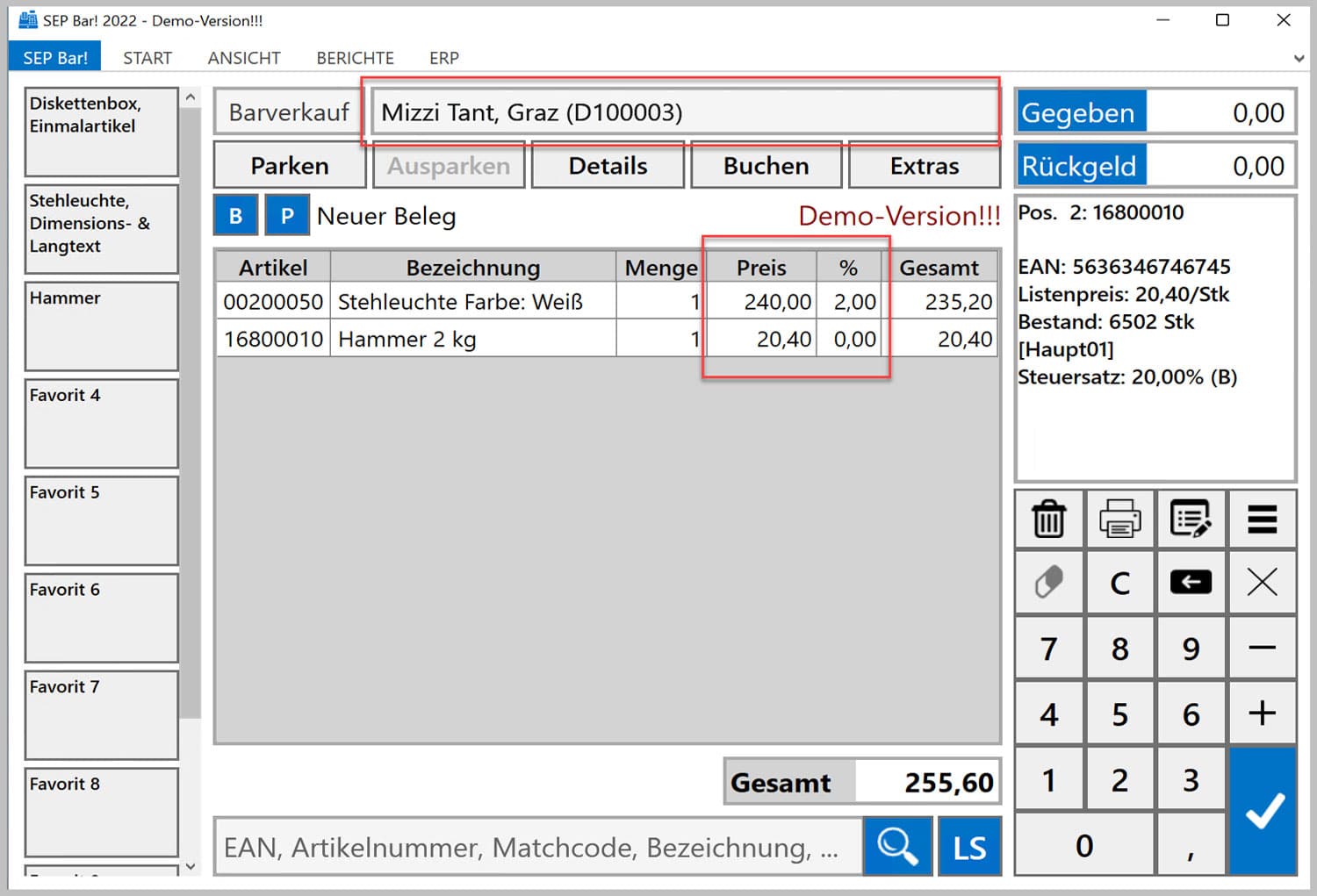This screenshot has height=896, width=1317.
Task: Select the row Stehleuchte Farbe: Weiß
Action: 608,301
